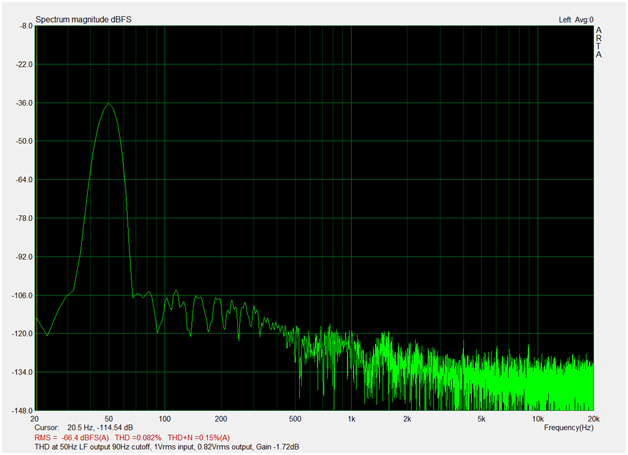The height and width of the screenshot is (455, 628).
Task: Click the 1k frequency axis tick
Action: tap(351, 418)
